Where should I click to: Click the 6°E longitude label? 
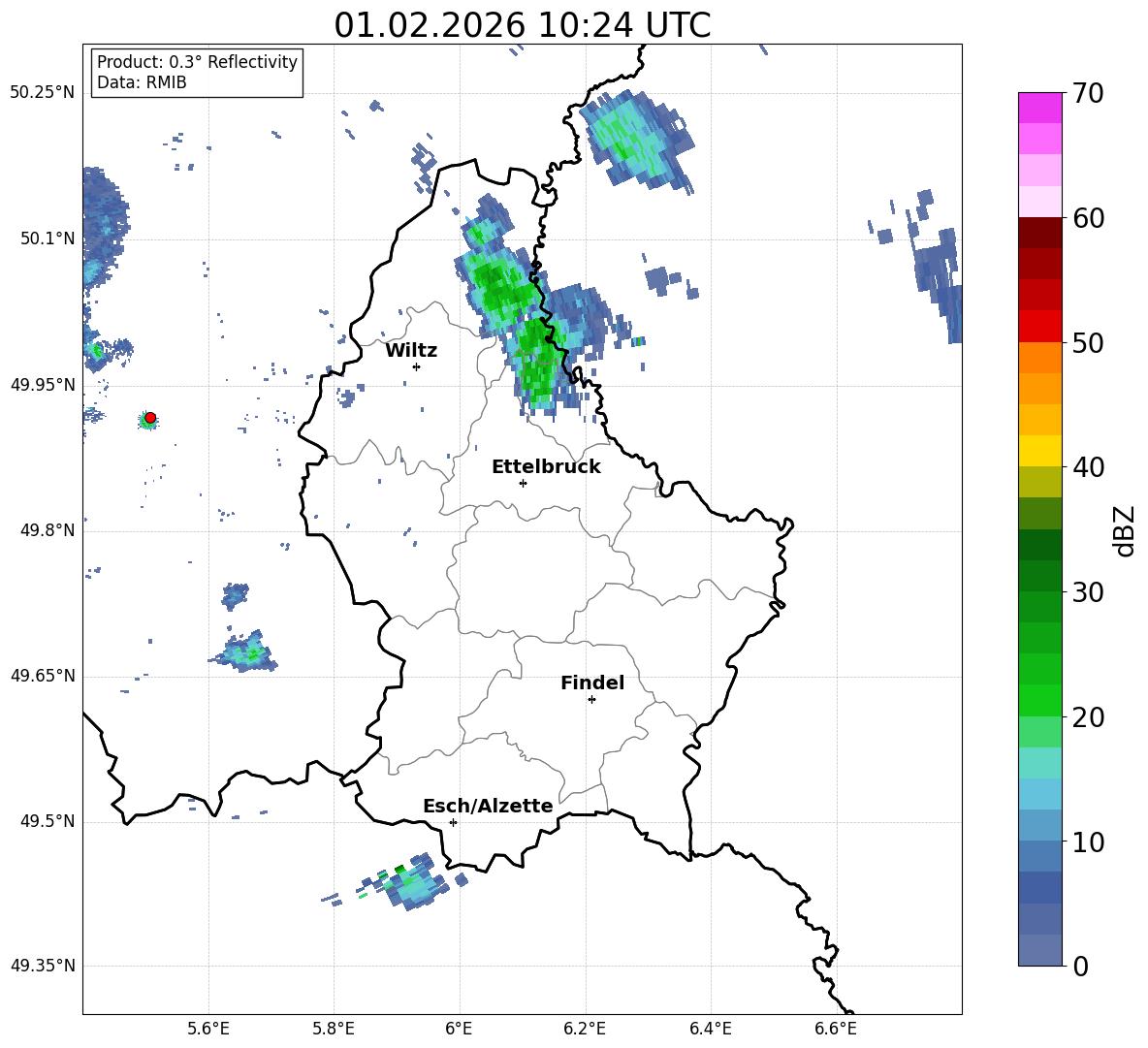click(x=459, y=1029)
